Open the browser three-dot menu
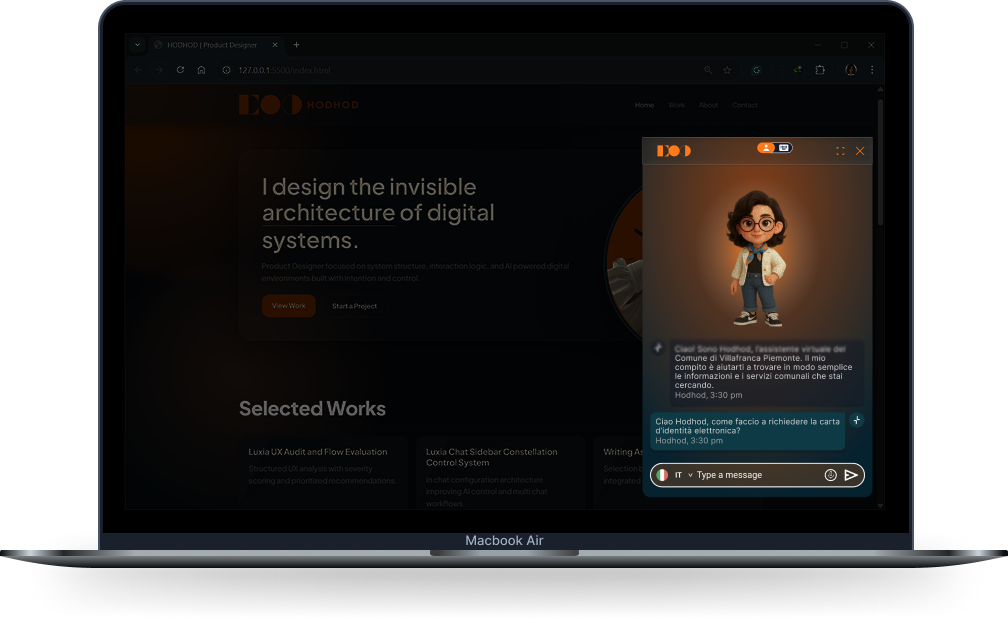Viewport: 1008px width, 623px height. tap(872, 70)
